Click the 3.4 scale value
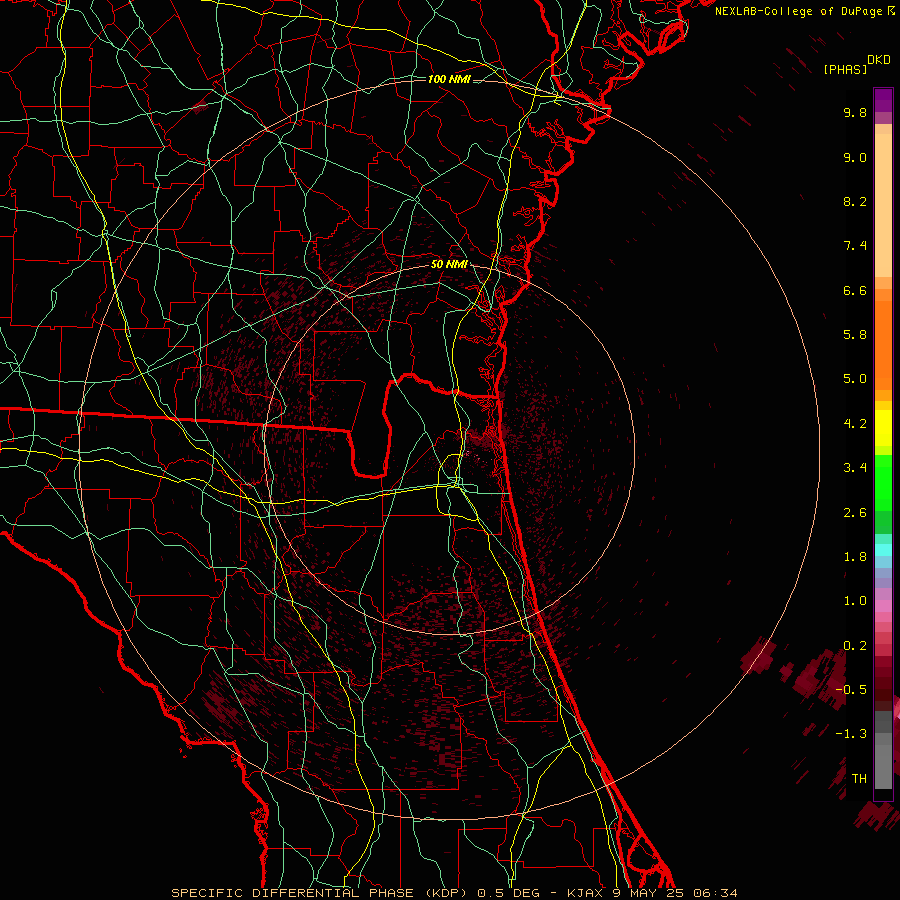Viewport: 900px width, 900px height. point(855,468)
